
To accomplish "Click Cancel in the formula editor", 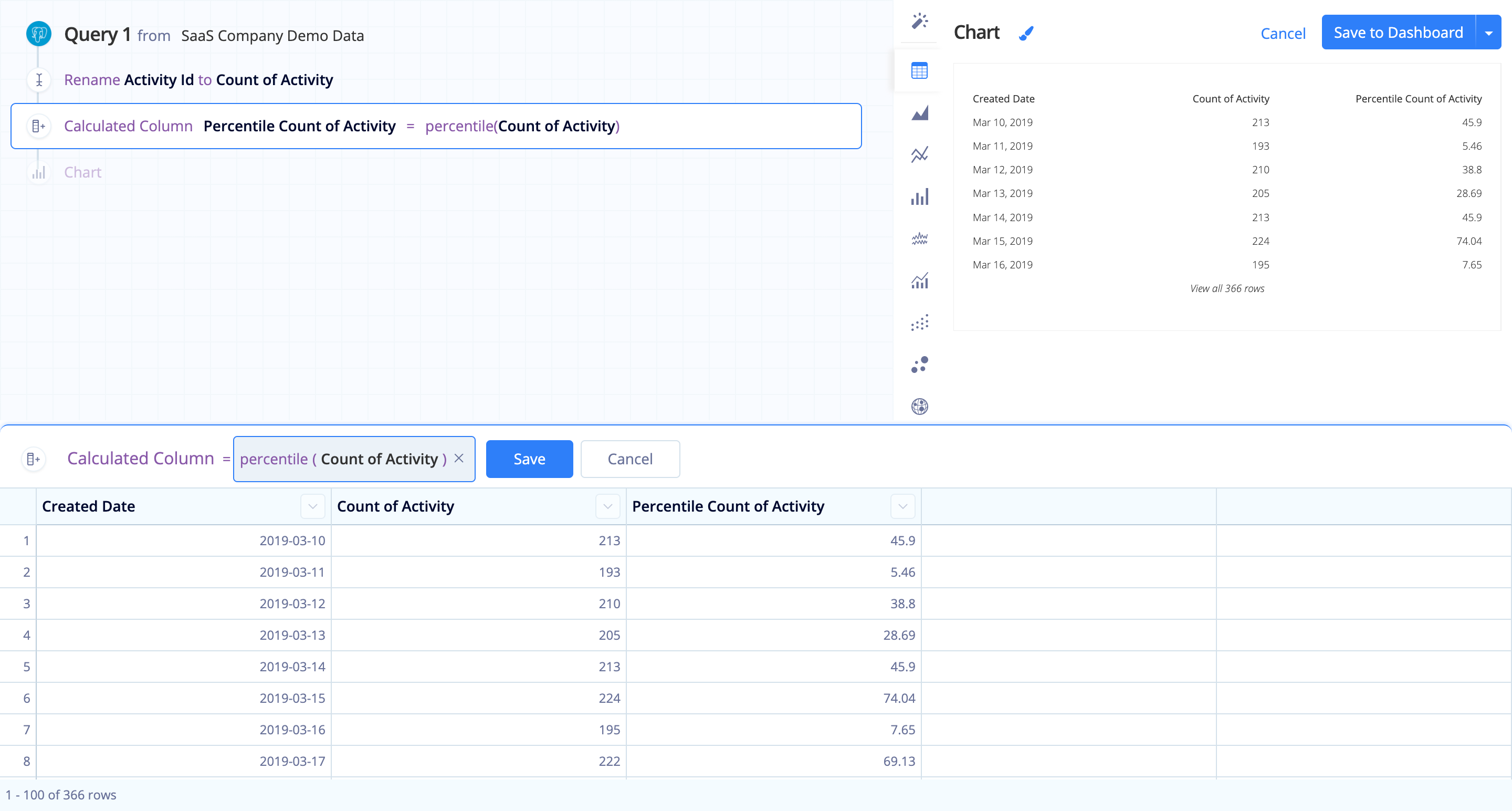I will pos(629,459).
